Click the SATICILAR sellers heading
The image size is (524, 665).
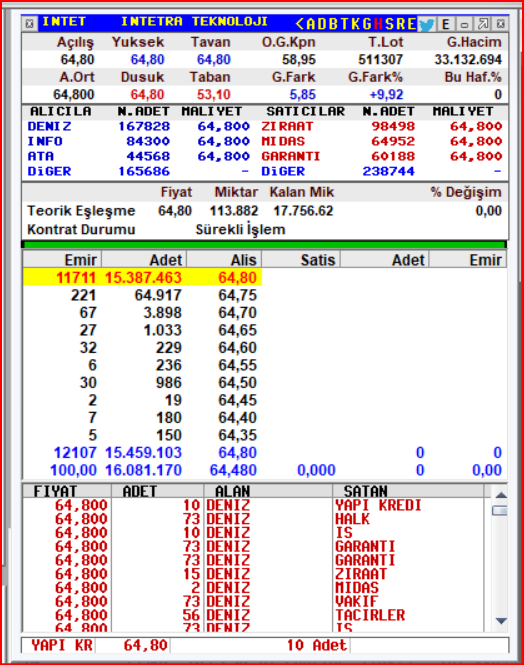305,112
